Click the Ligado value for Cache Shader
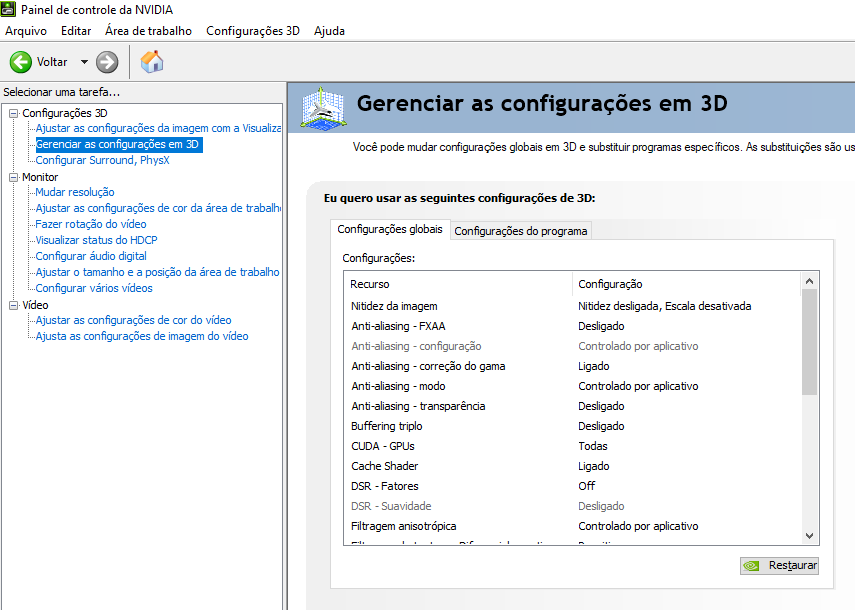Image resolution: width=855 pixels, height=610 pixels. click(594, 466)
